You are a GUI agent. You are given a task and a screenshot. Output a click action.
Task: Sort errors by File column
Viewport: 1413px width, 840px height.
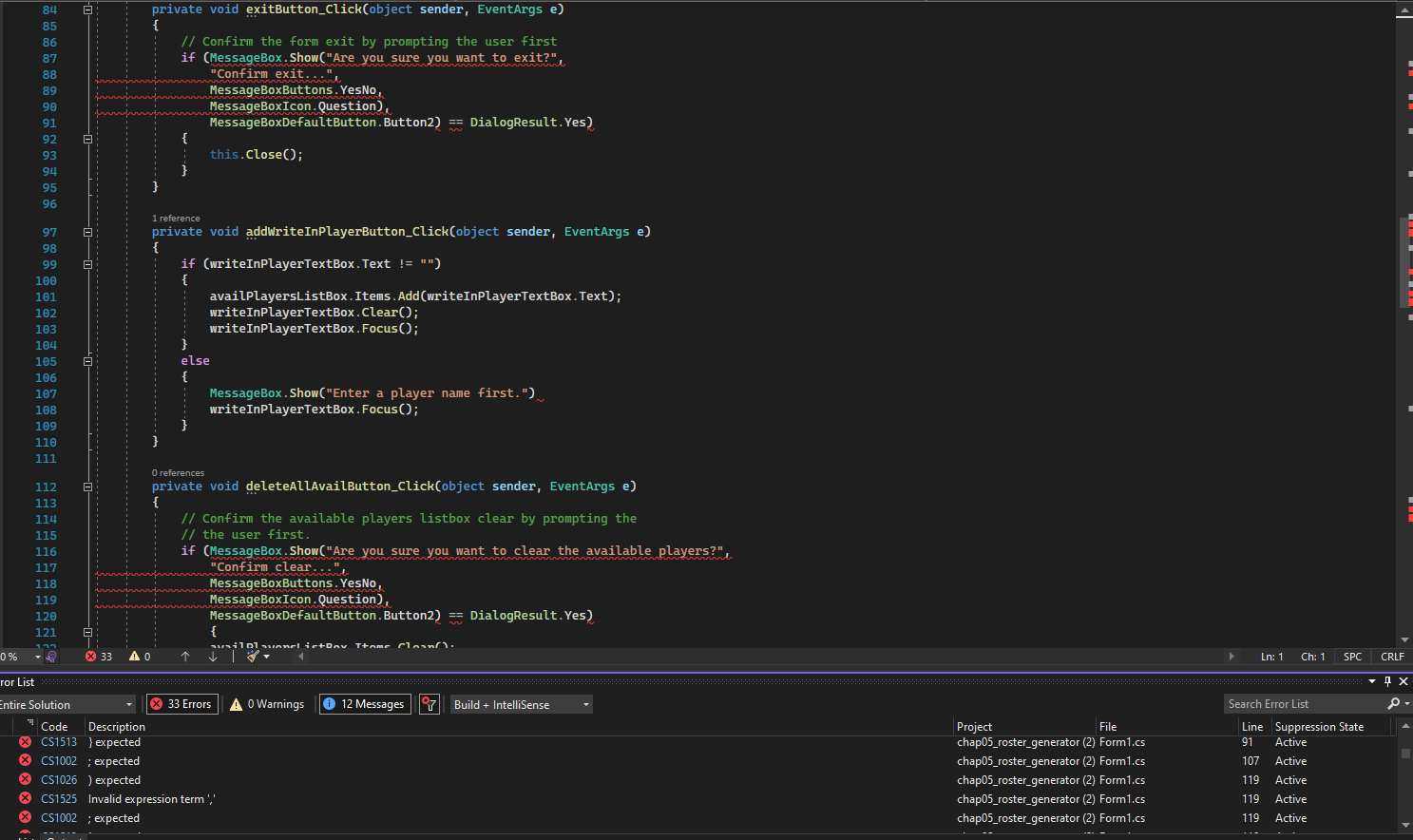(1108, 727)
